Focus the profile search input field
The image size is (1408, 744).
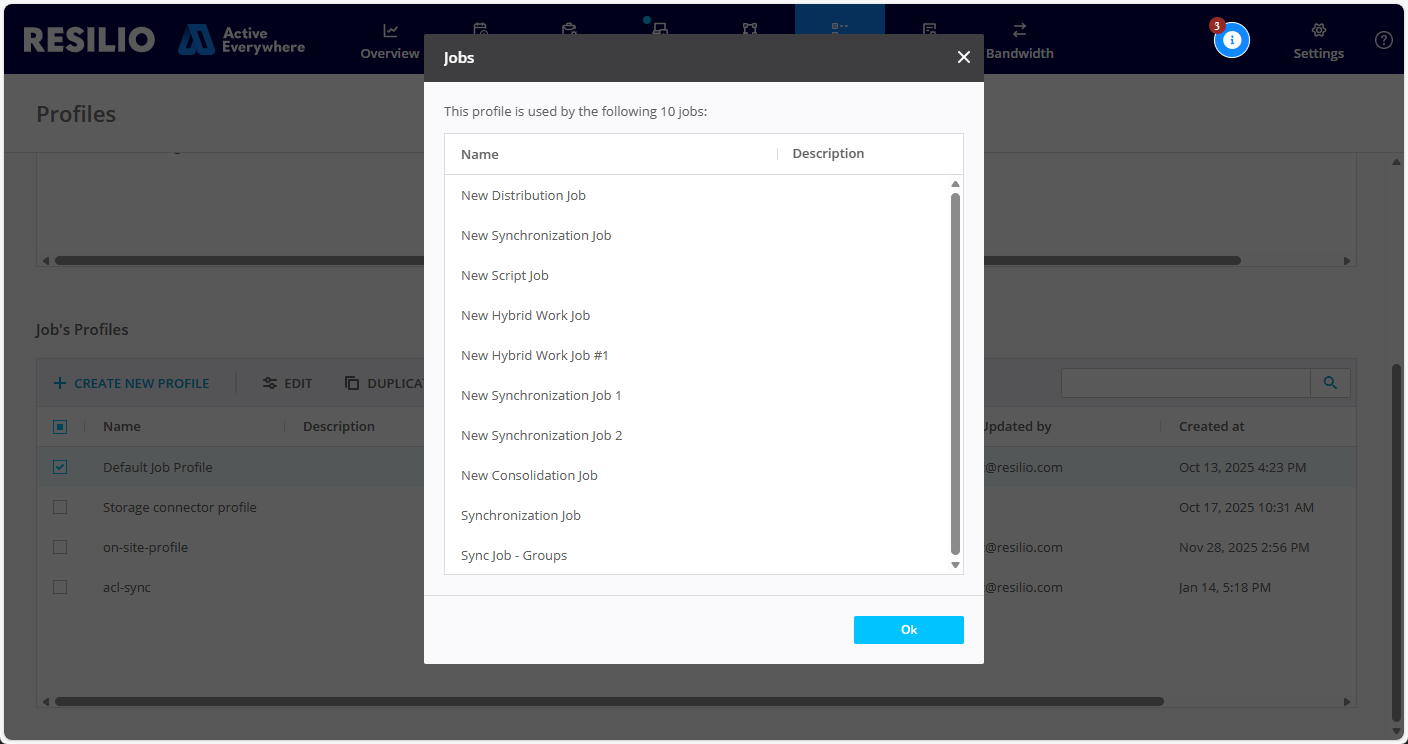pos(1185,383)
